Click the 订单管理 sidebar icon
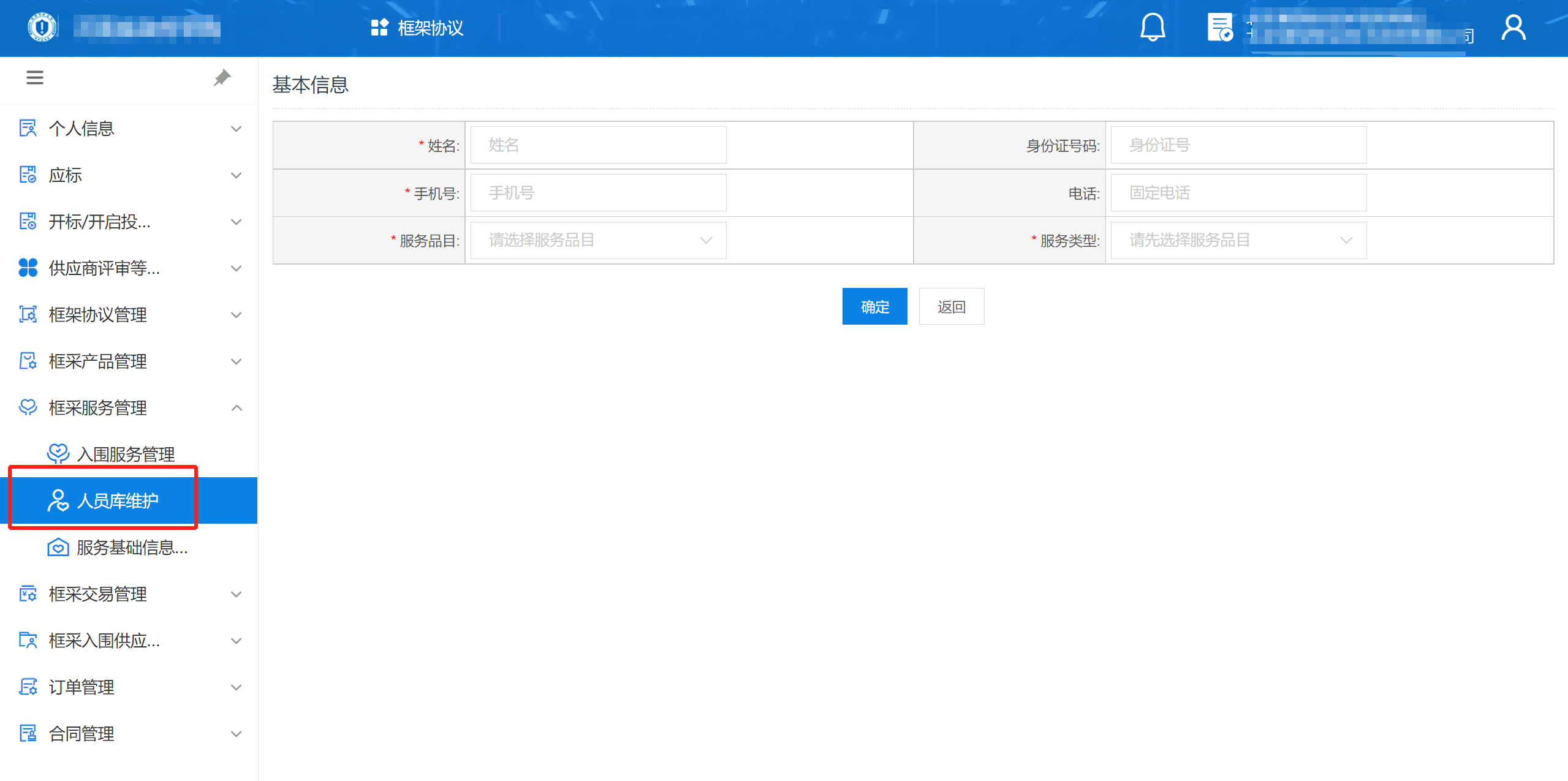 [x=28, y=687]
